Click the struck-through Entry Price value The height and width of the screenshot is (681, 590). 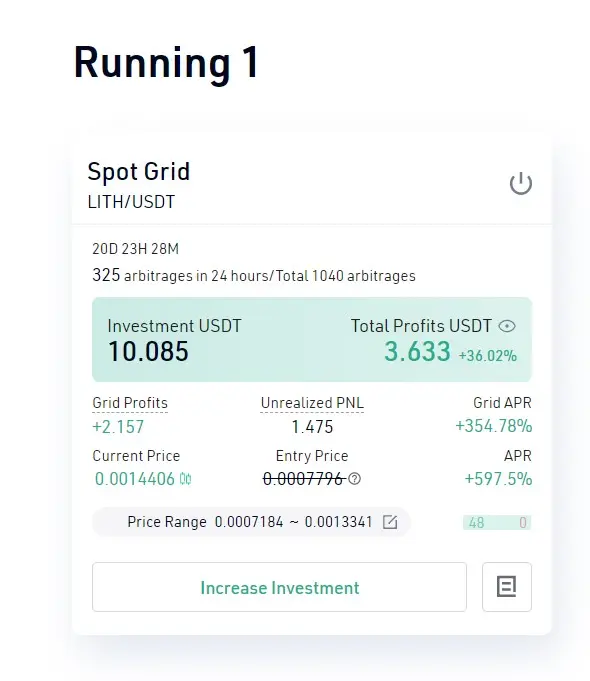[304, 479]
